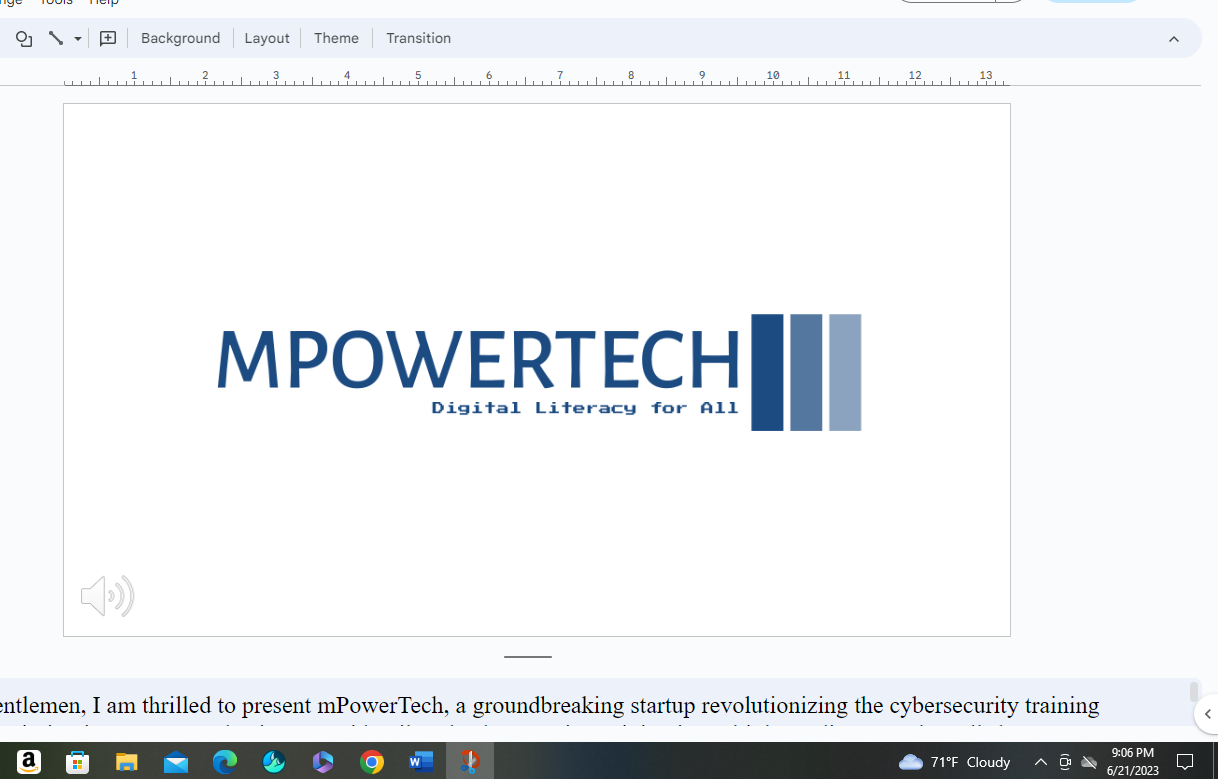Click the speaker notes text
The width and height of the screenshot is (1218, 779).
(549, 705)
